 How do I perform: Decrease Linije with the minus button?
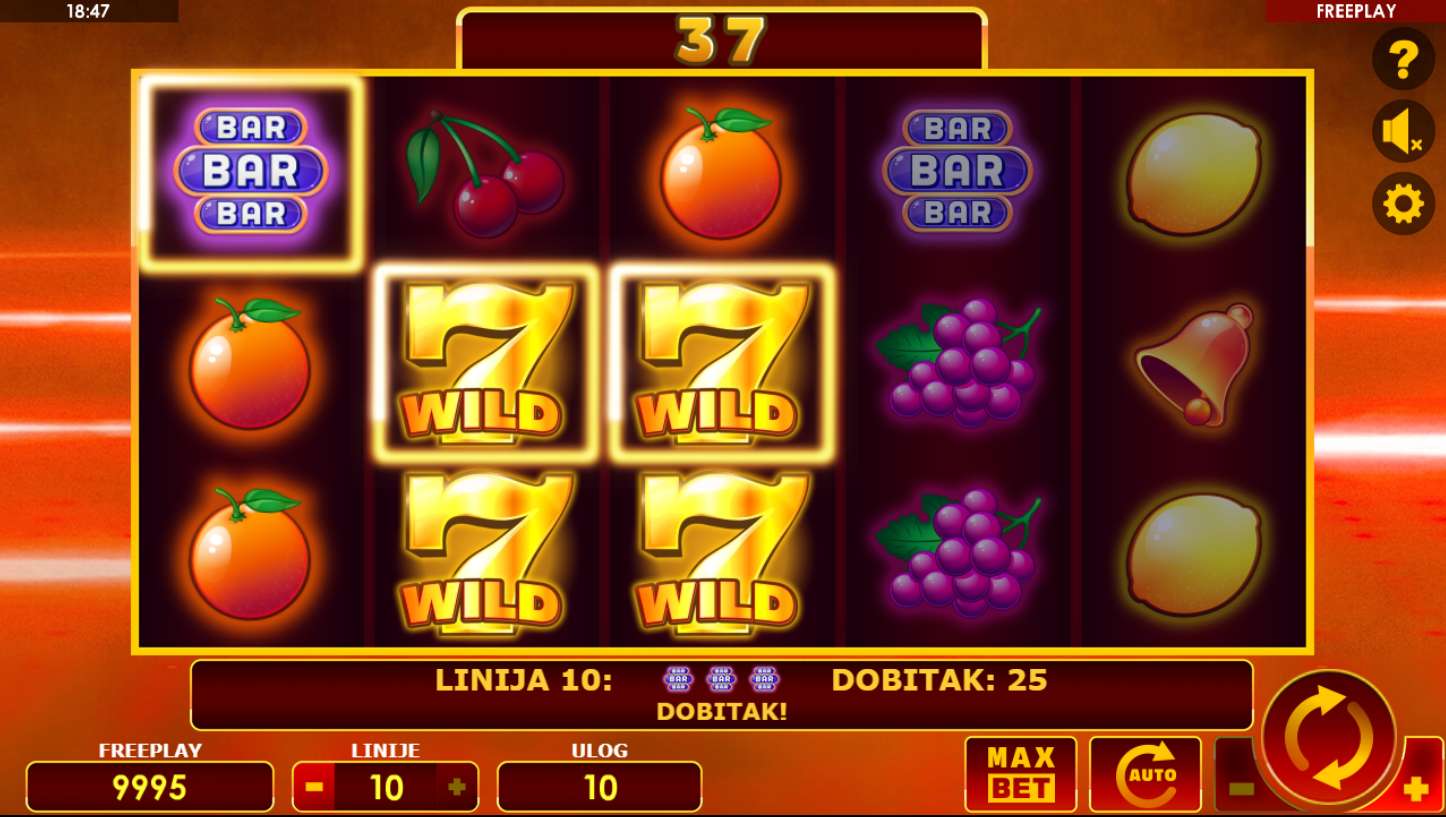(x=314, y=787)
